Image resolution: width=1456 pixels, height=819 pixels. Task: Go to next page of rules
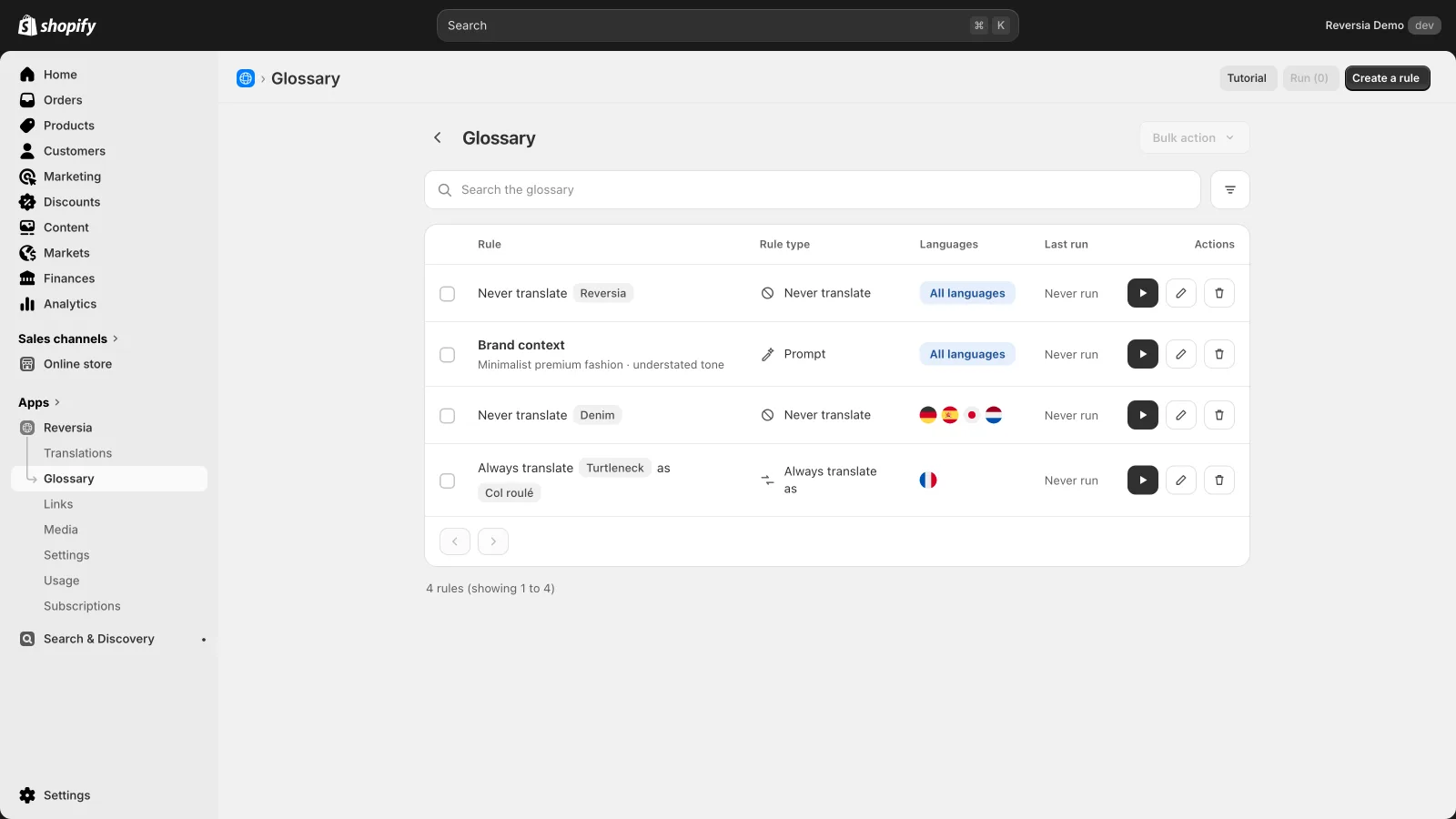point(493,541)
